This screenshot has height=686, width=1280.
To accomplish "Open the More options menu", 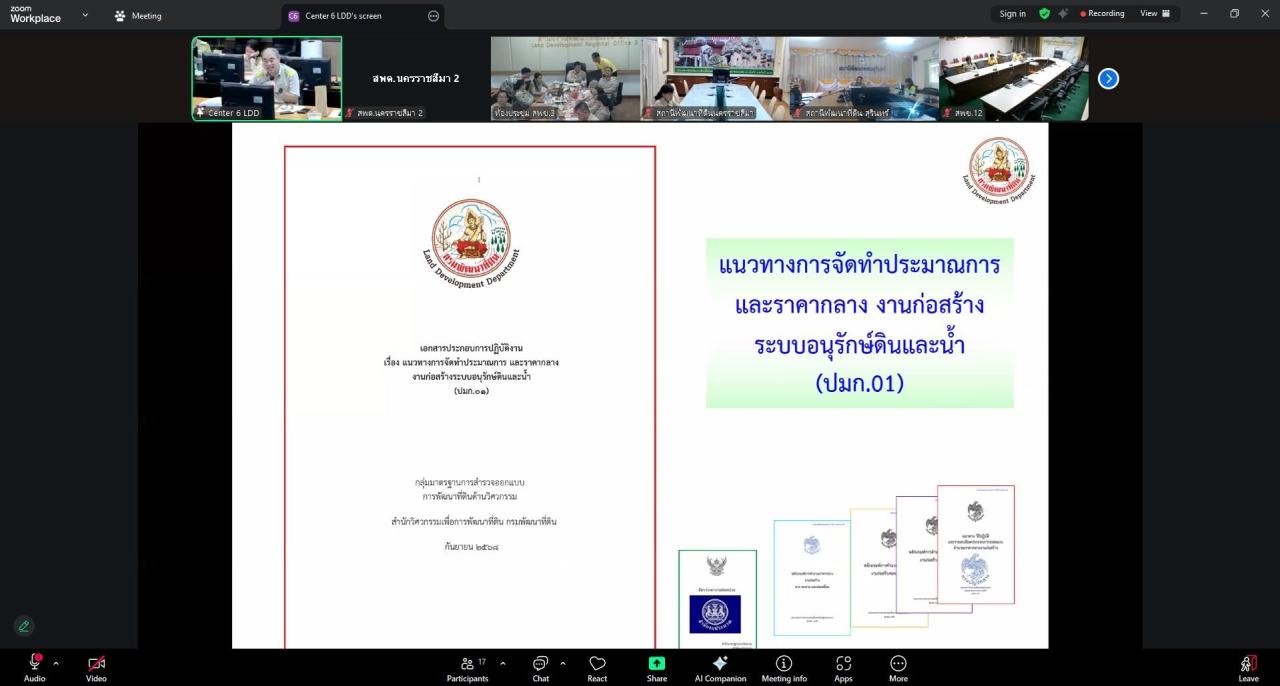I will point(898,668).
